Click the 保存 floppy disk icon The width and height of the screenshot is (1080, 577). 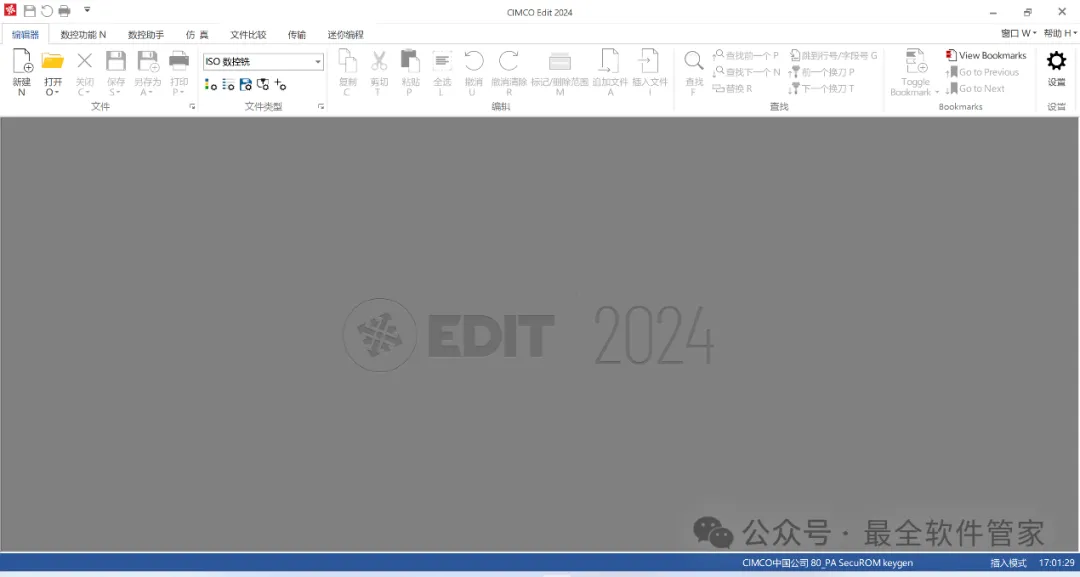[116, 61]
